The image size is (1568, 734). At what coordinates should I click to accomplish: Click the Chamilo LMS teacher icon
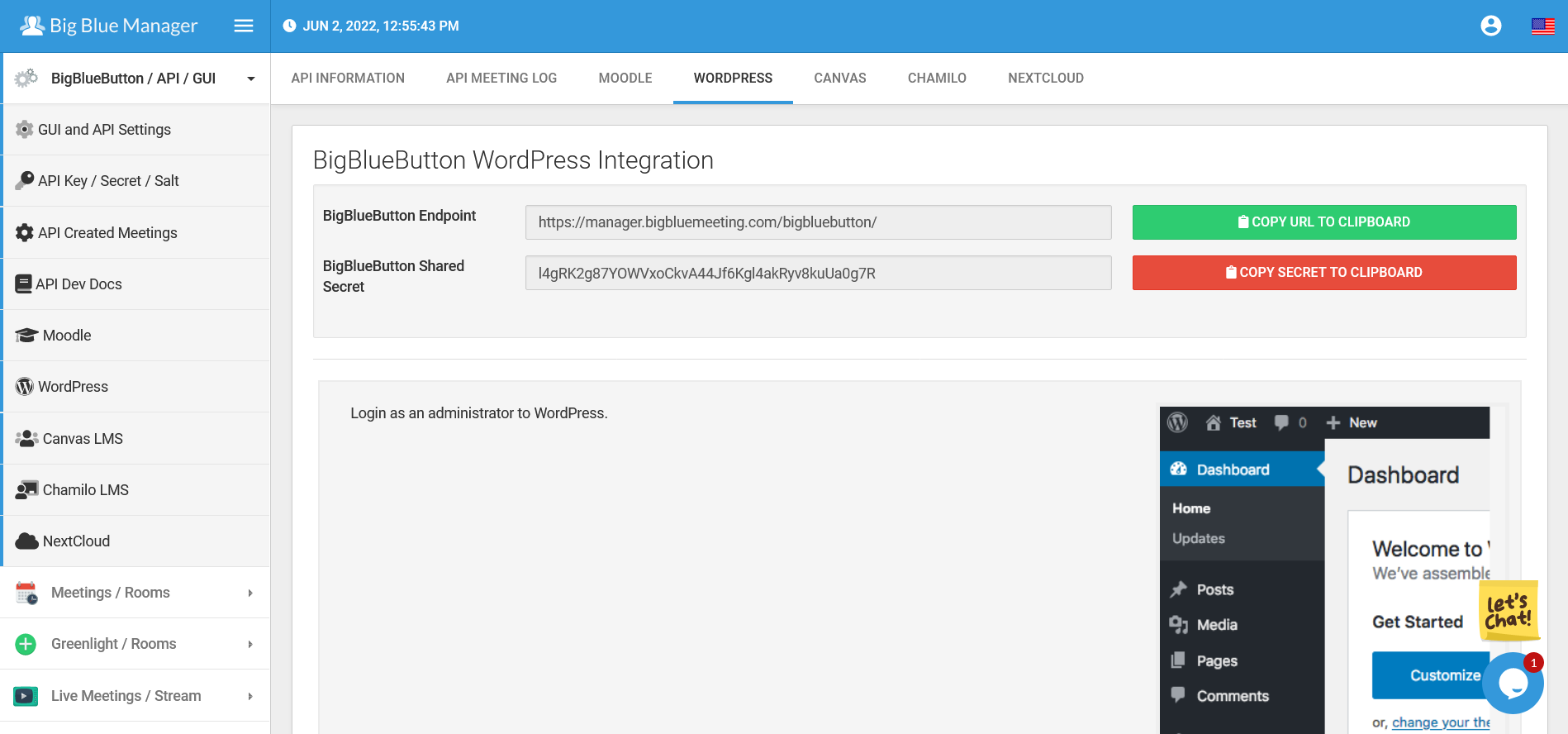(26, 489)
